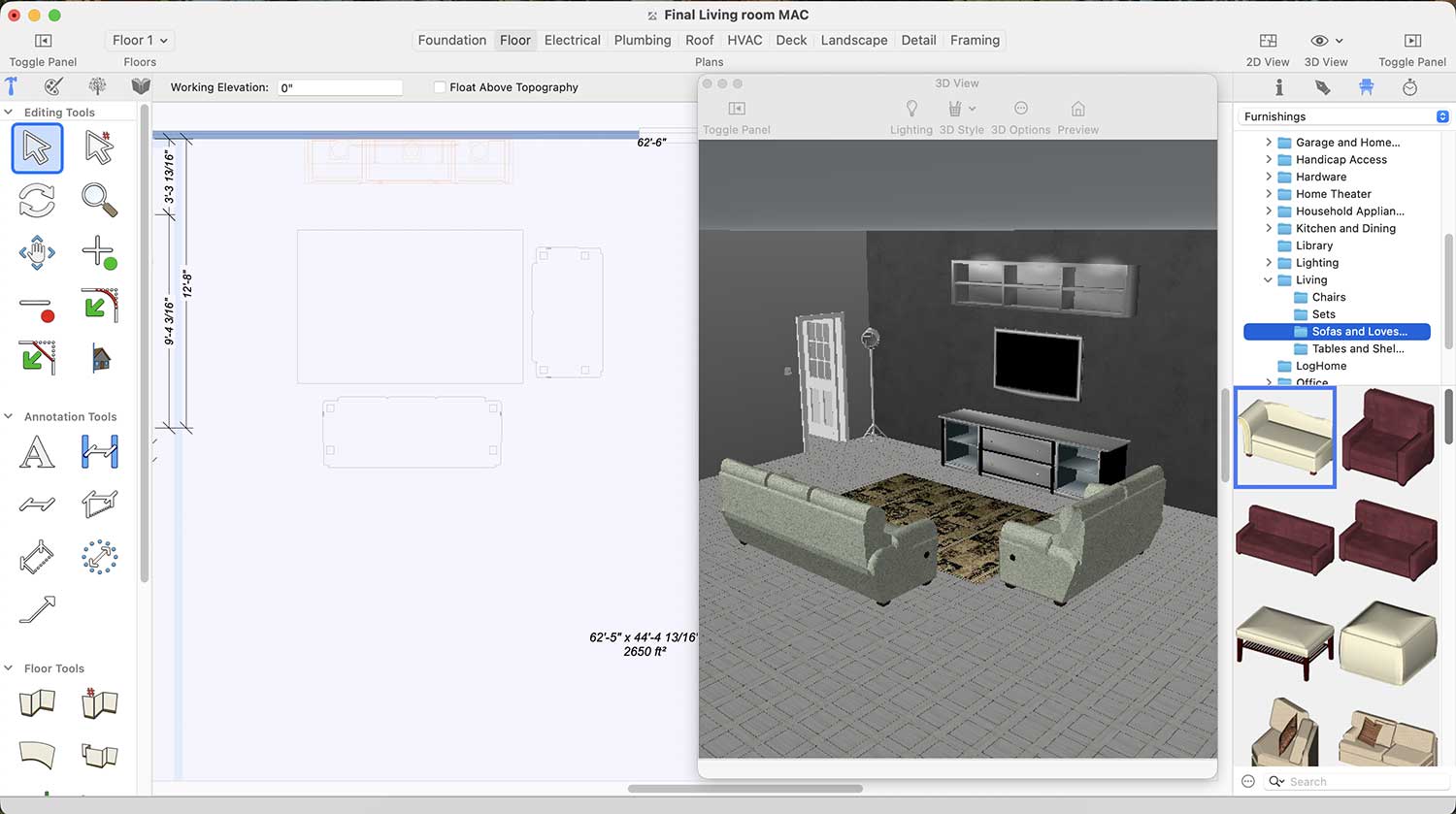Click the horizontal scrollbar under the plan
The image size is (1456, 814).
[745, 789]
